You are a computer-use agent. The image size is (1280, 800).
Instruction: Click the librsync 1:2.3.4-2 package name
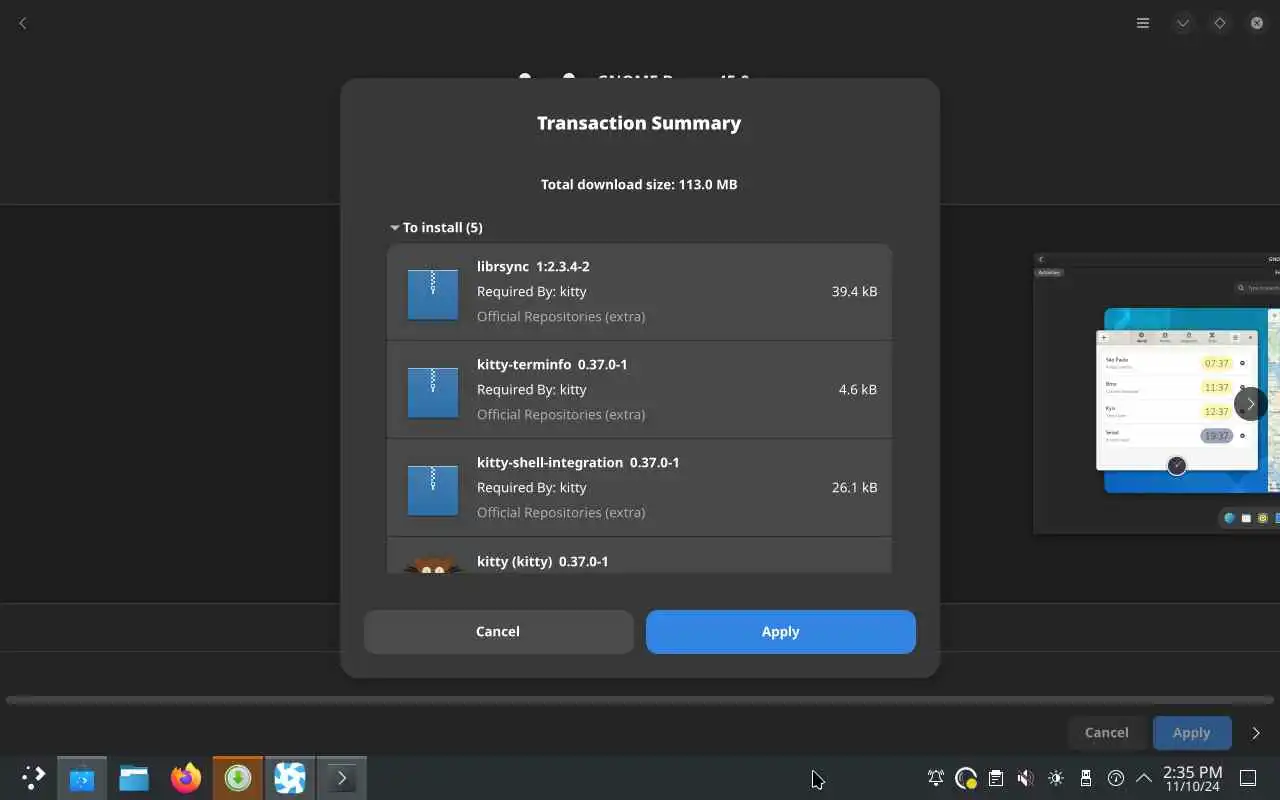pos(533,266)
